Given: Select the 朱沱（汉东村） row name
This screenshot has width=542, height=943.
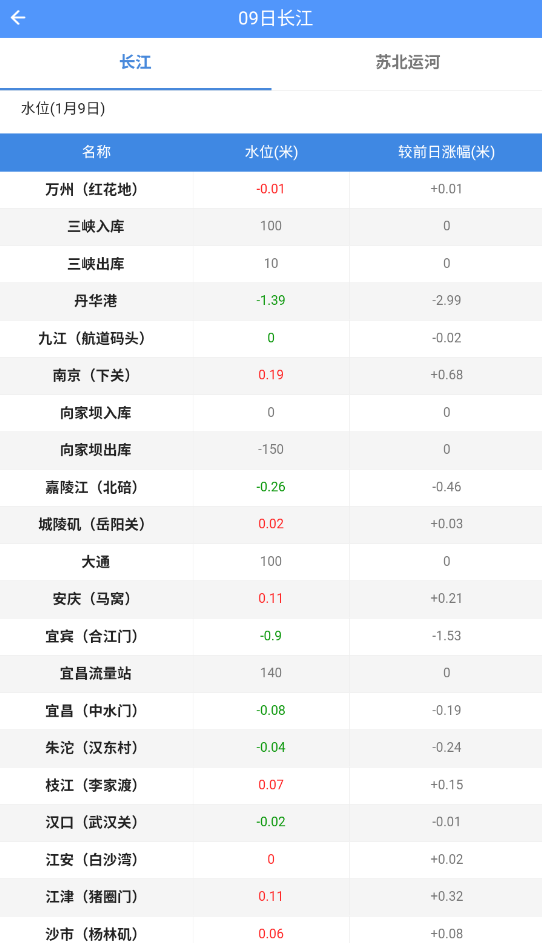Looking at the screenshot, I should (92, 748).
